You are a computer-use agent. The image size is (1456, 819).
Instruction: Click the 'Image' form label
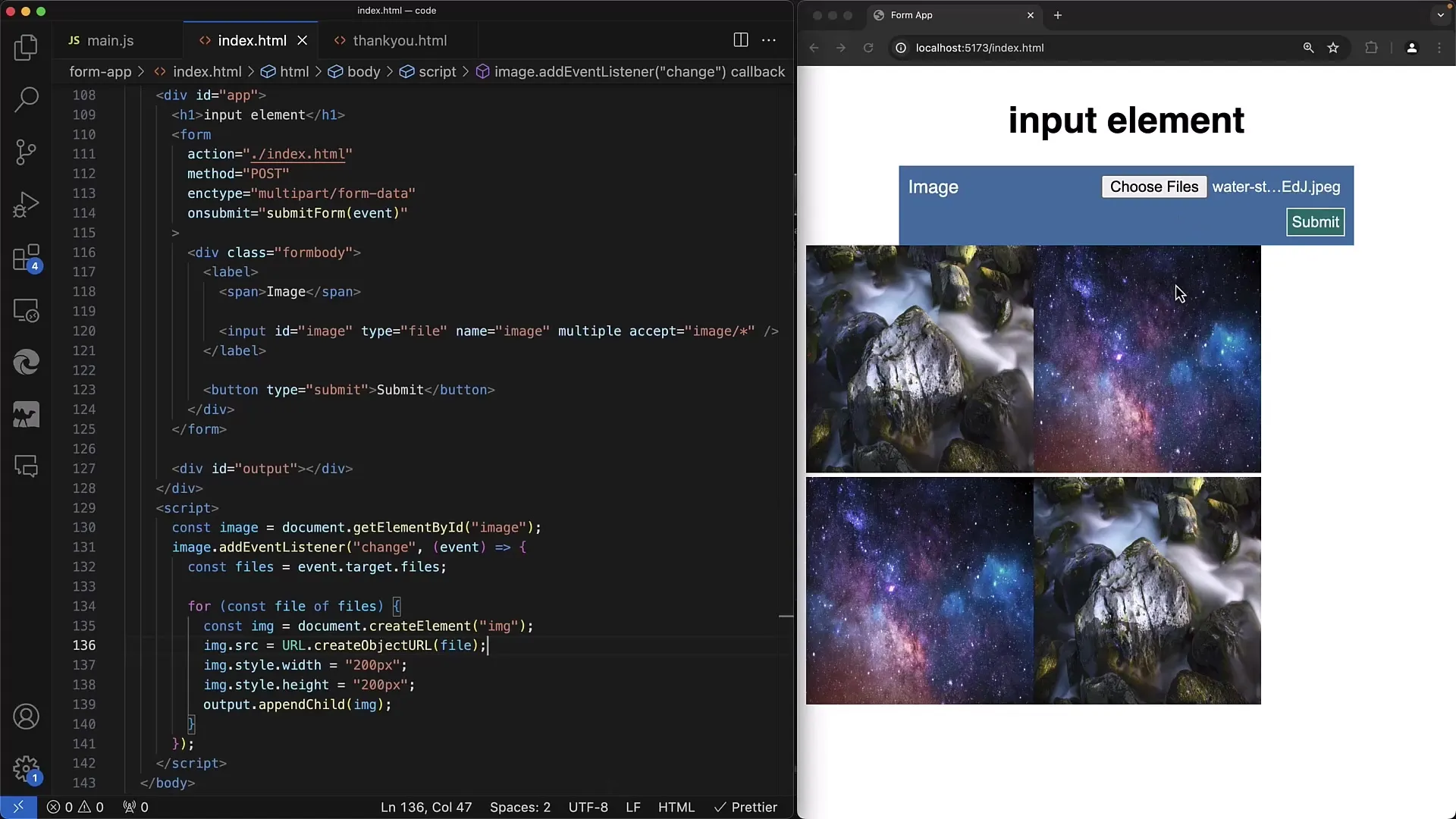(x=934, y=187)
